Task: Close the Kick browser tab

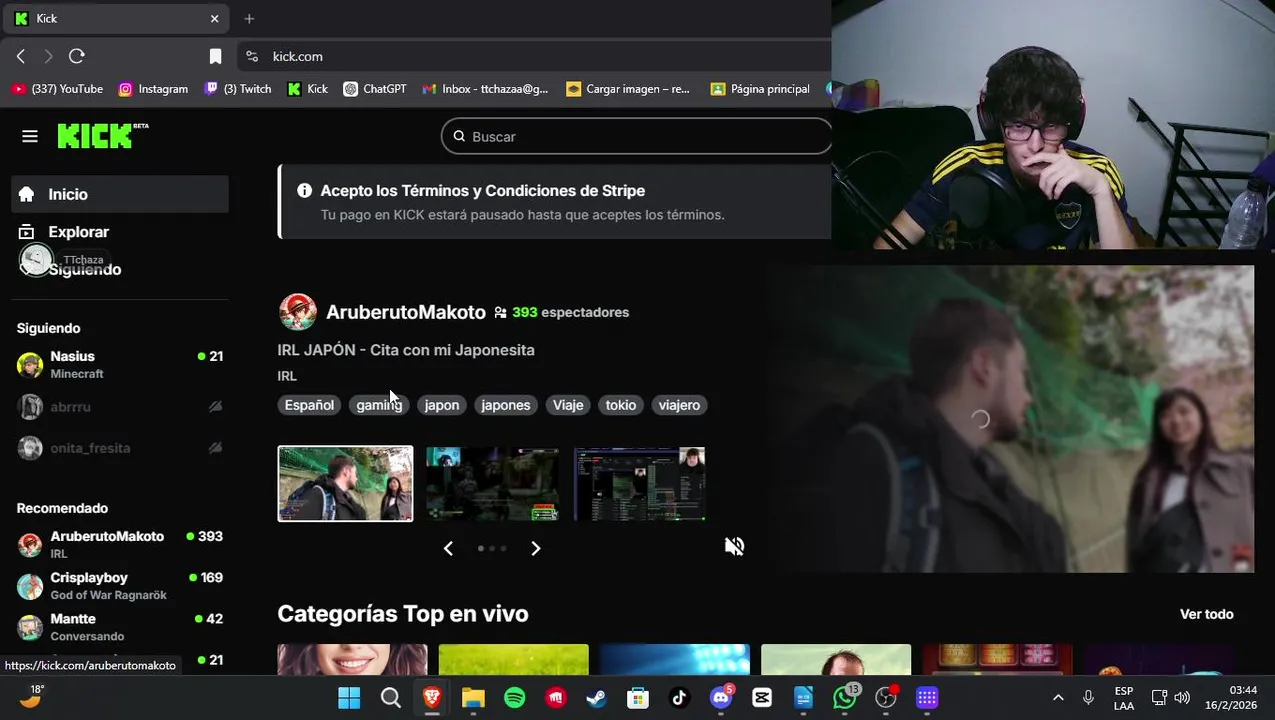Action: 214,18
